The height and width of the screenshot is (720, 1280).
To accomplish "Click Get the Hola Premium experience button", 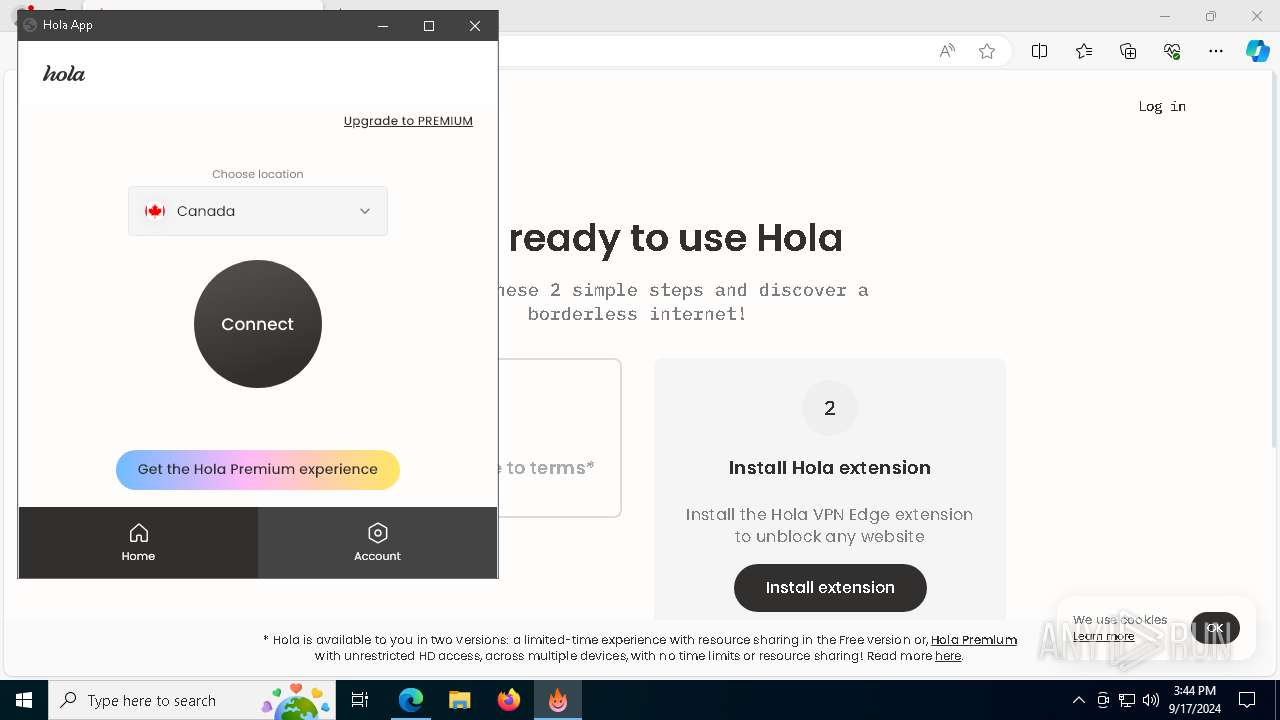I will coord(258,470).
